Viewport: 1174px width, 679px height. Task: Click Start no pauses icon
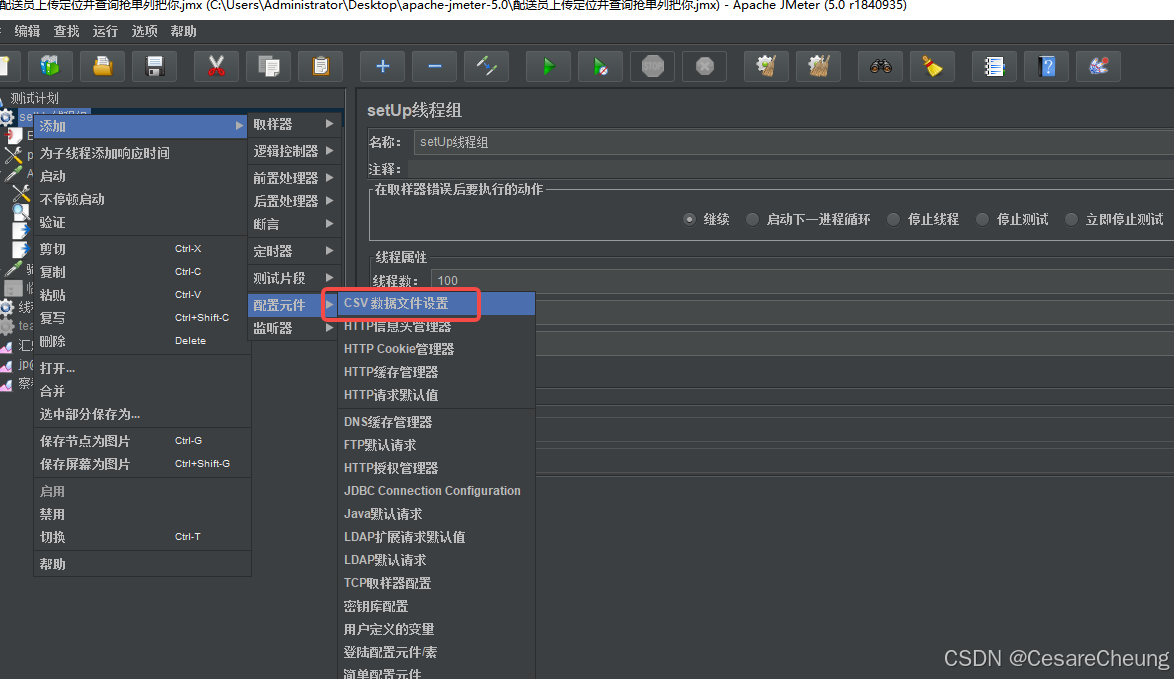coord(600,67)
